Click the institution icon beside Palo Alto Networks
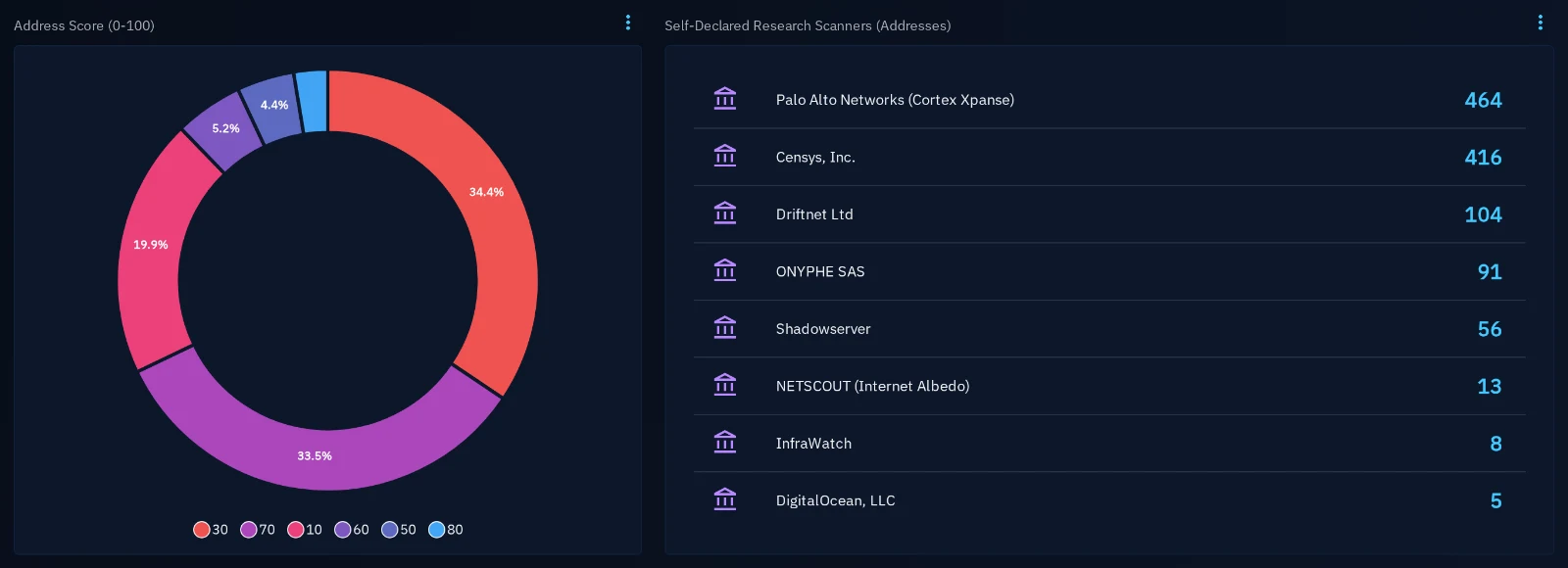The width and height of the screenshot is (1568, 568). (x=725, y=99)
